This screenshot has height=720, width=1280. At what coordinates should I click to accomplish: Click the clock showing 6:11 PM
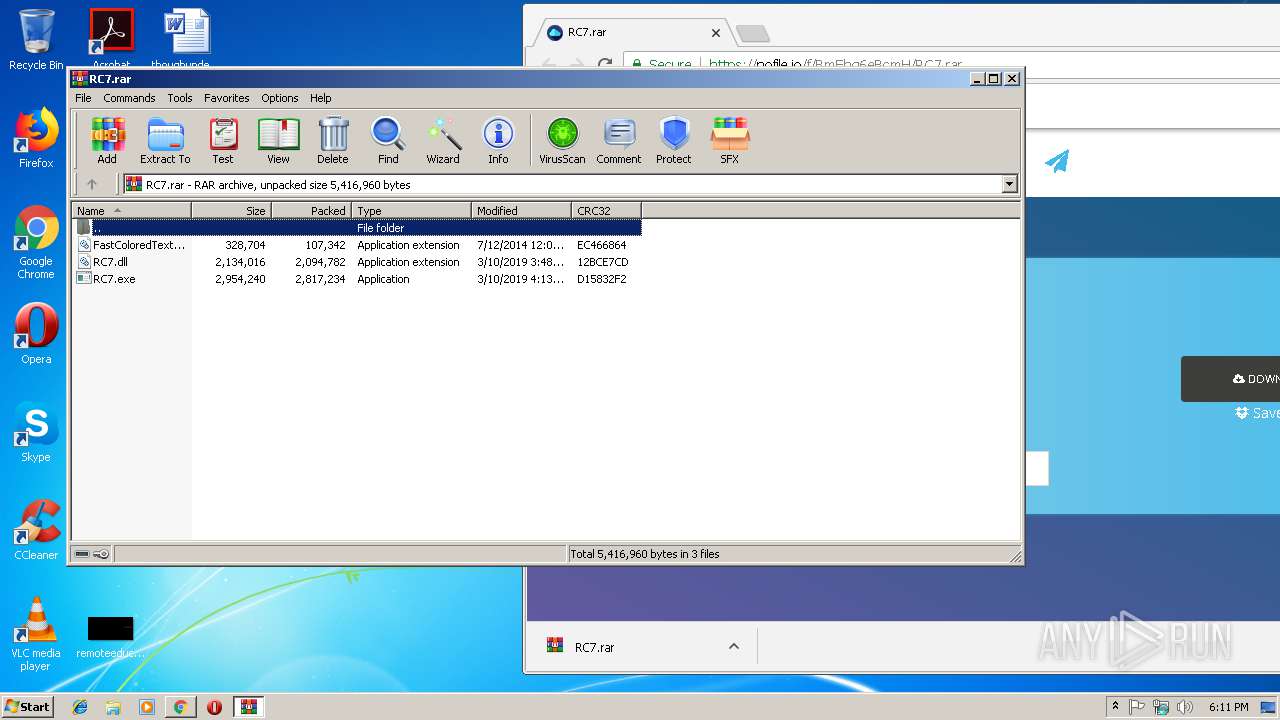tap(1228, 707)
